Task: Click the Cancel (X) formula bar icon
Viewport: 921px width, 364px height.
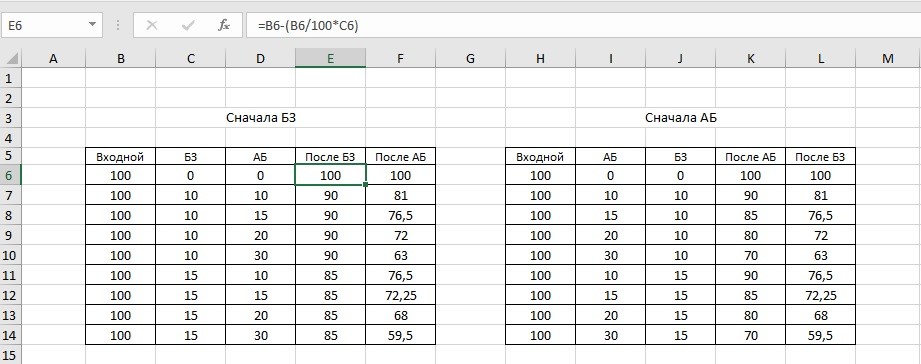Action: click(x=152, y=26)
